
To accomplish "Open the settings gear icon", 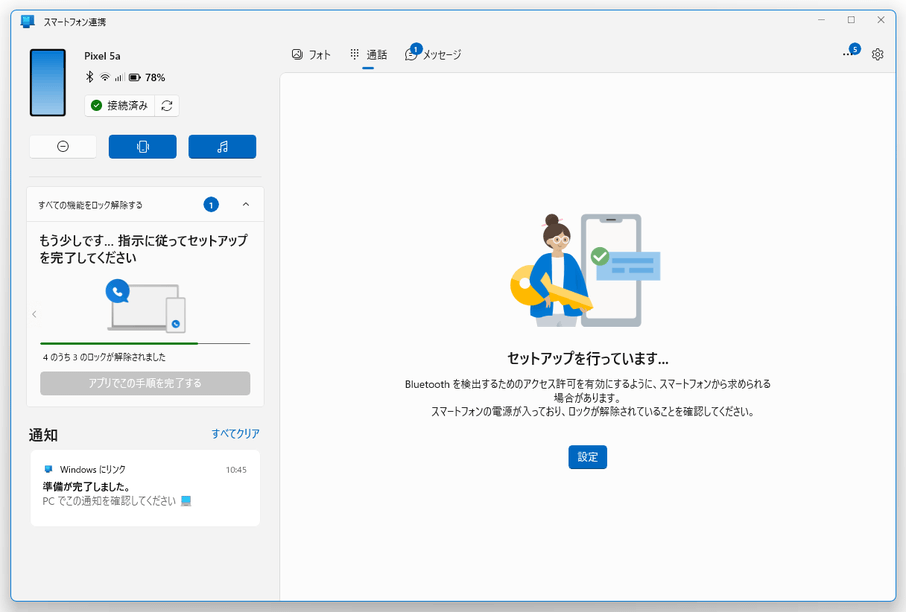I will [x=877, y=54].
